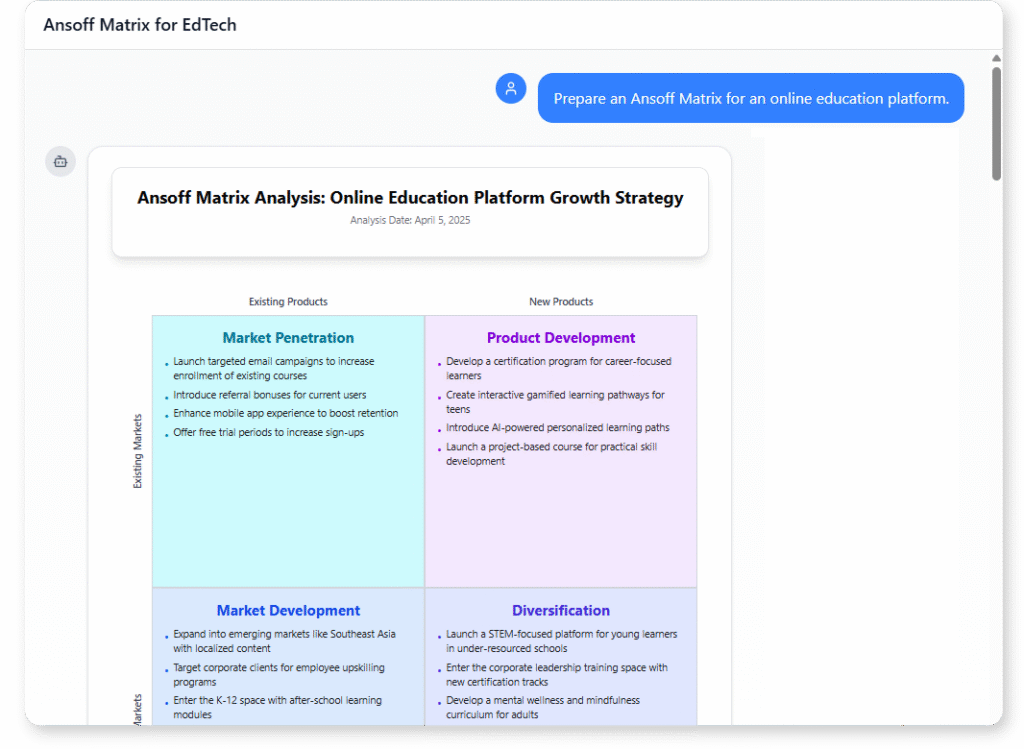Screen dimensions: 1024x749
Task: Click the Prepare an Ansoff Matrix message bubble
Action: tap(751, 98)
